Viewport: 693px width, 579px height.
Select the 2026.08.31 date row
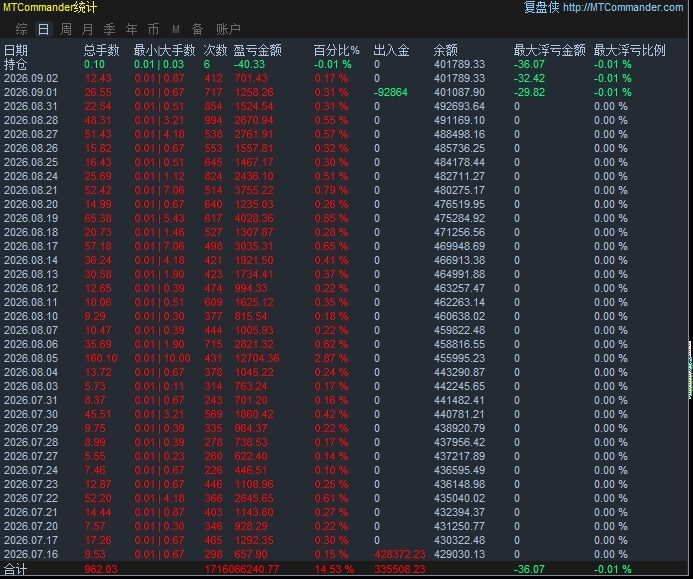(x=31, y=107)
